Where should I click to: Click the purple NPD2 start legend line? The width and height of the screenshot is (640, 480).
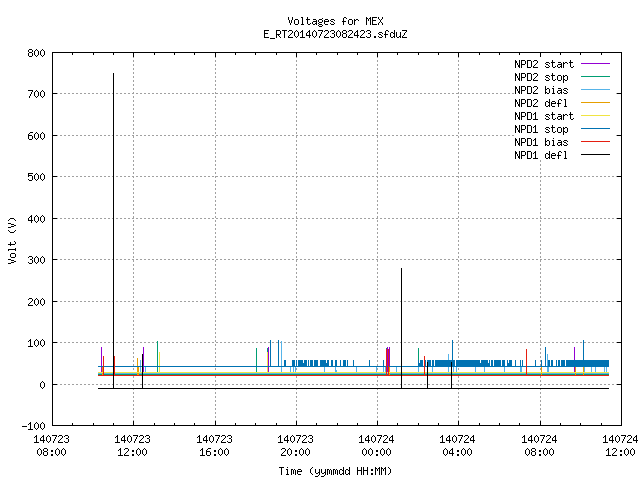click(595, 64)
